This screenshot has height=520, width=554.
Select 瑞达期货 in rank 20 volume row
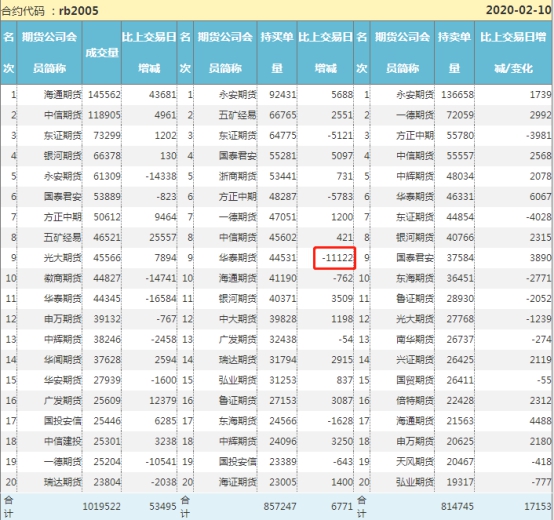63,482
